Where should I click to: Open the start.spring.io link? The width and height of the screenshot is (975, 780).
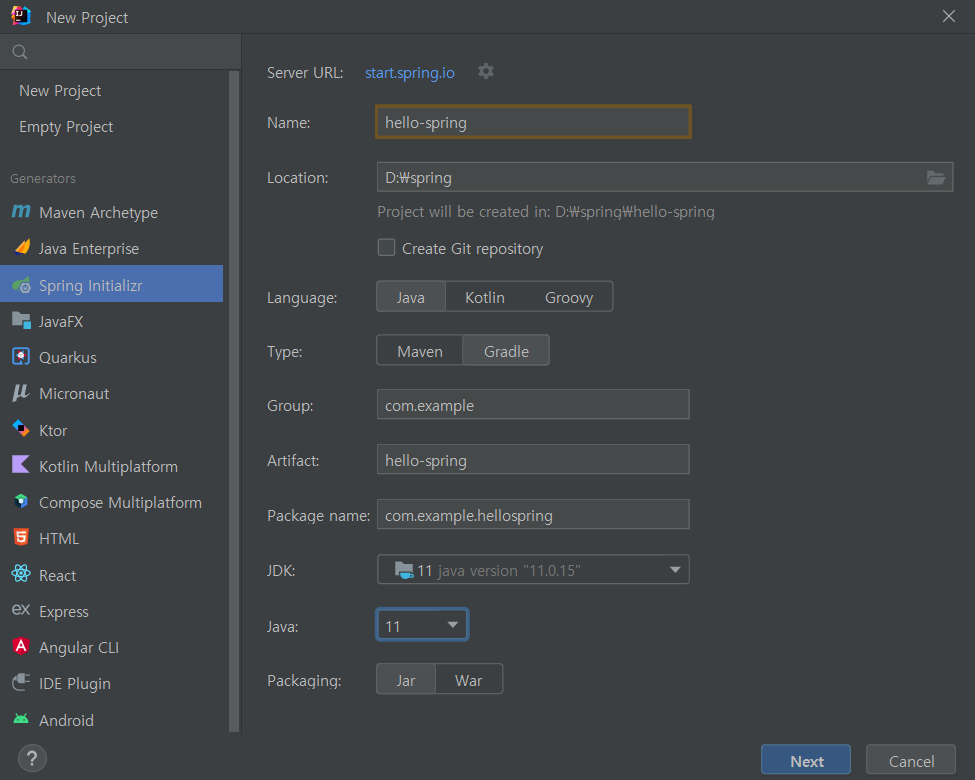(x=410, y=73)
